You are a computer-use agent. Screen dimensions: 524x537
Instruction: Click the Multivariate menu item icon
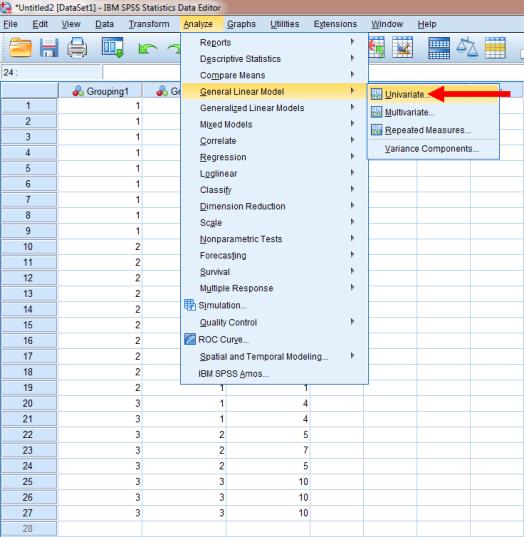click(376, 112)
